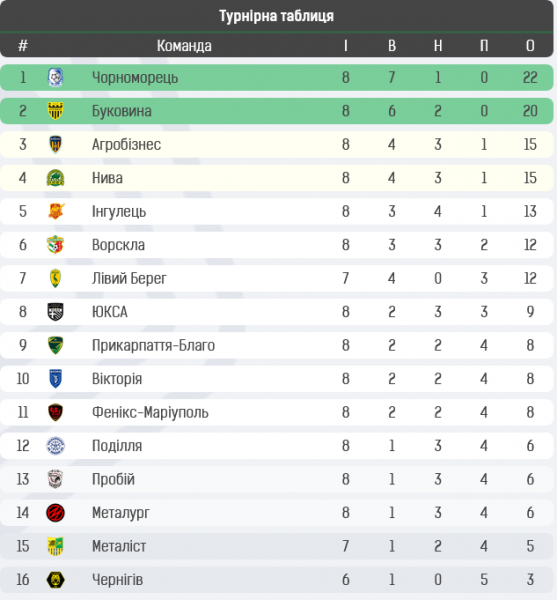Viewport: 557px width, 600px height.
Task: Click the Турнірна таблиця title tab
Action: pos(277,16)
